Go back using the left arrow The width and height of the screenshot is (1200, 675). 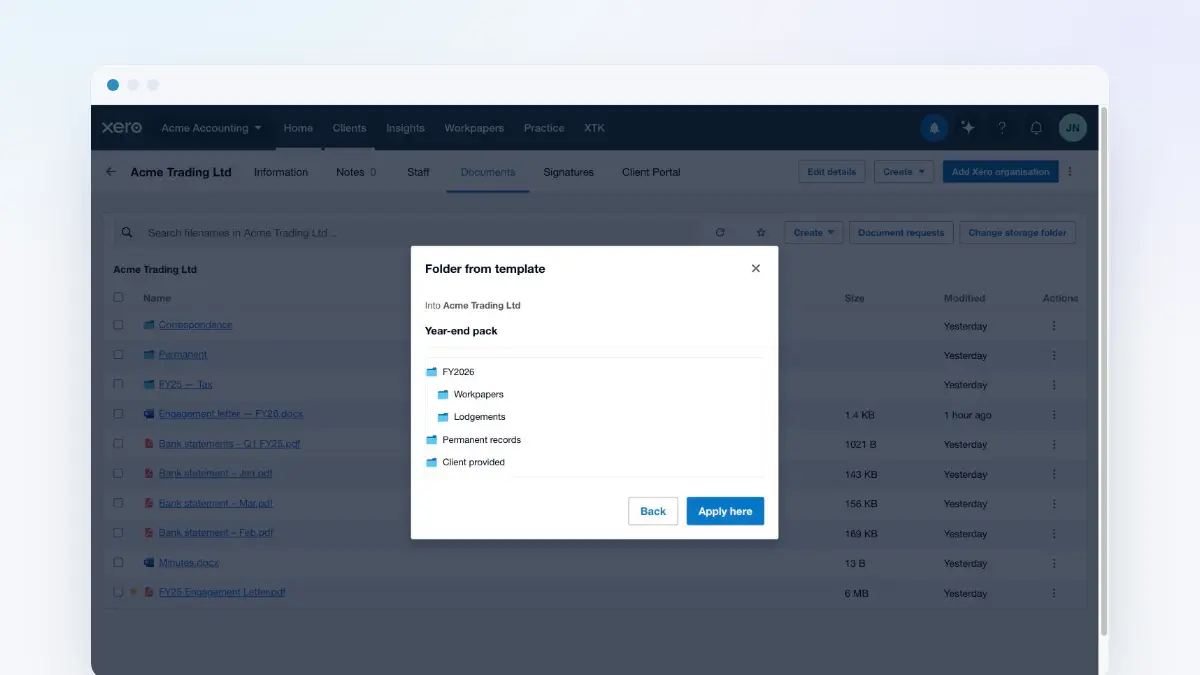pyautogui.click(x=111, y=172)
